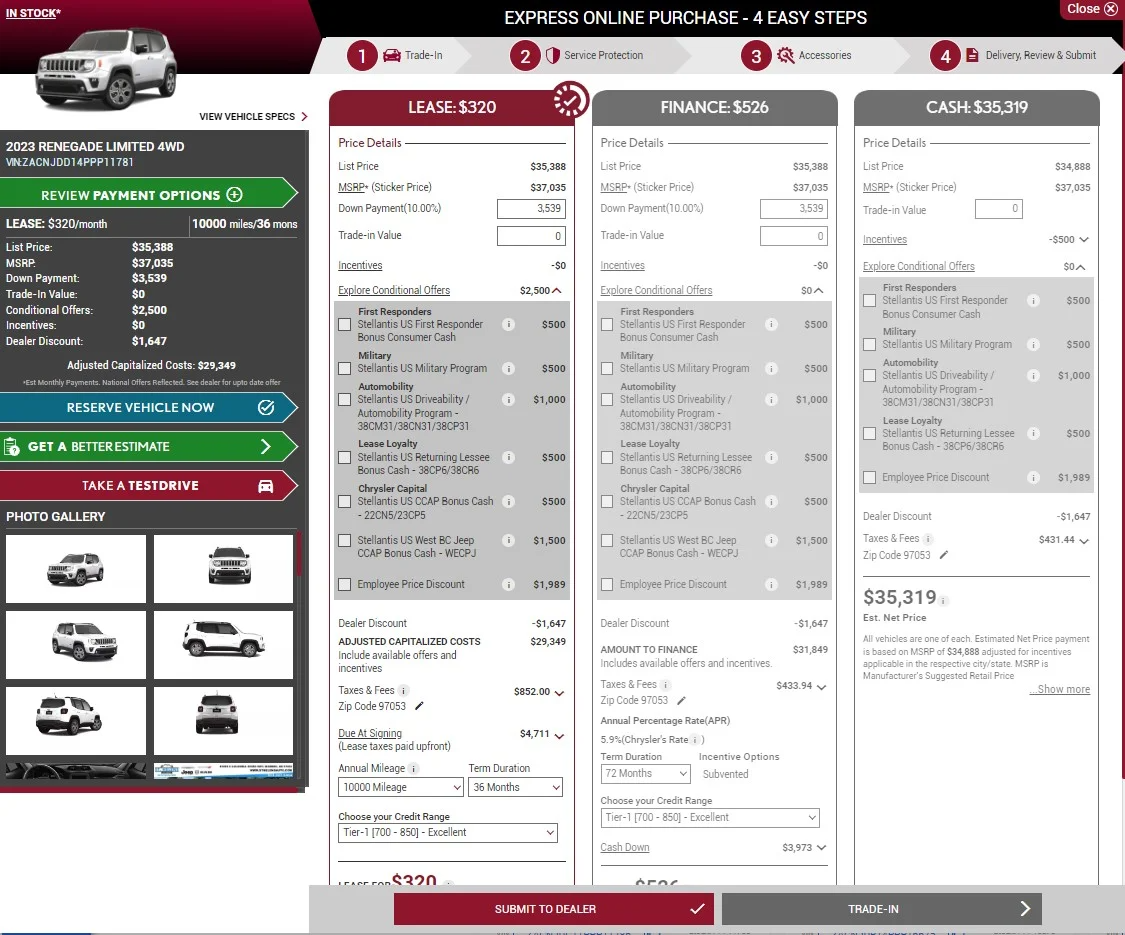Click the checkmark icon on Reserve Vehicle Now

point(265,408)
